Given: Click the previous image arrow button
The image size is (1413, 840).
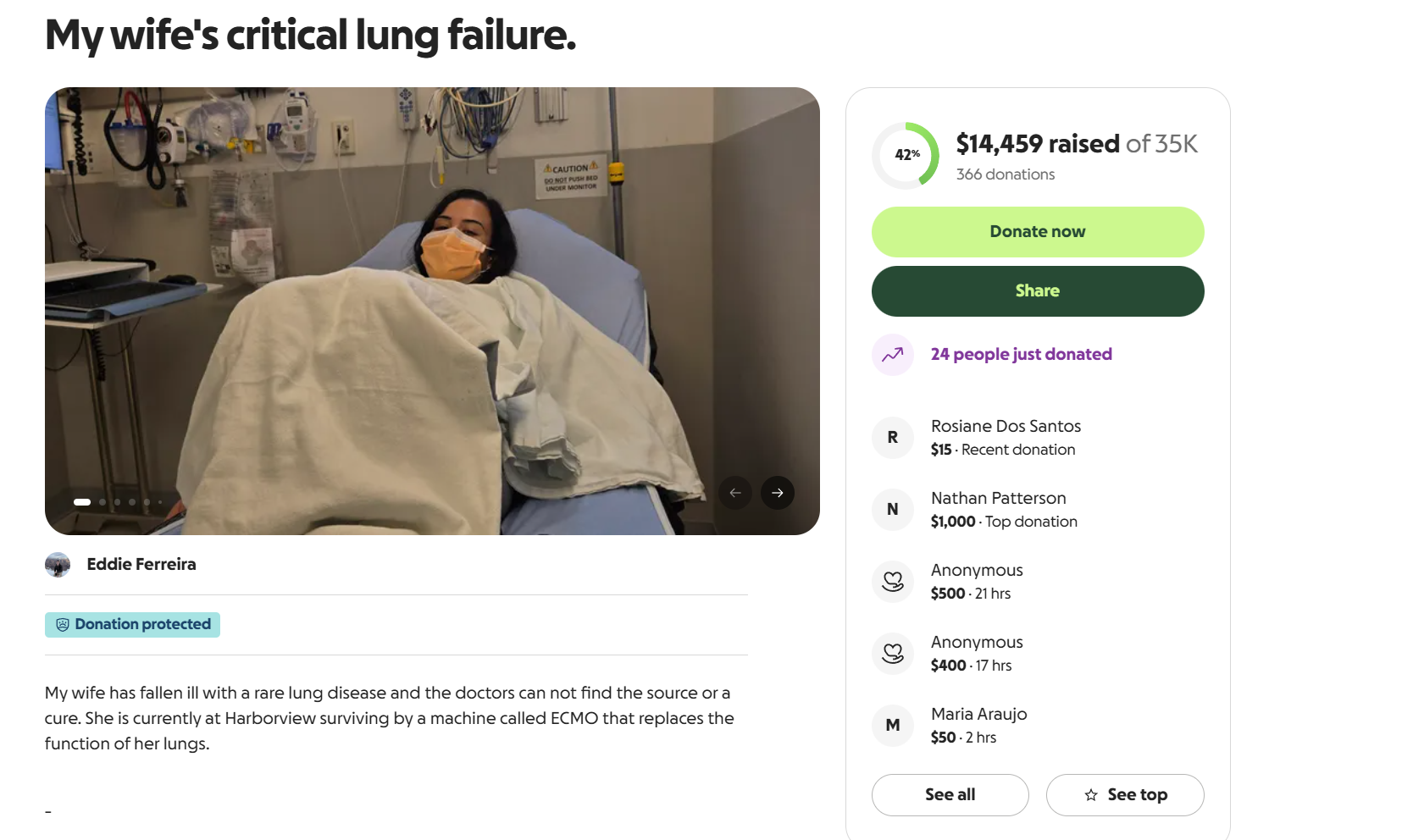Looking at the screenshot, I should click(735, 493).
